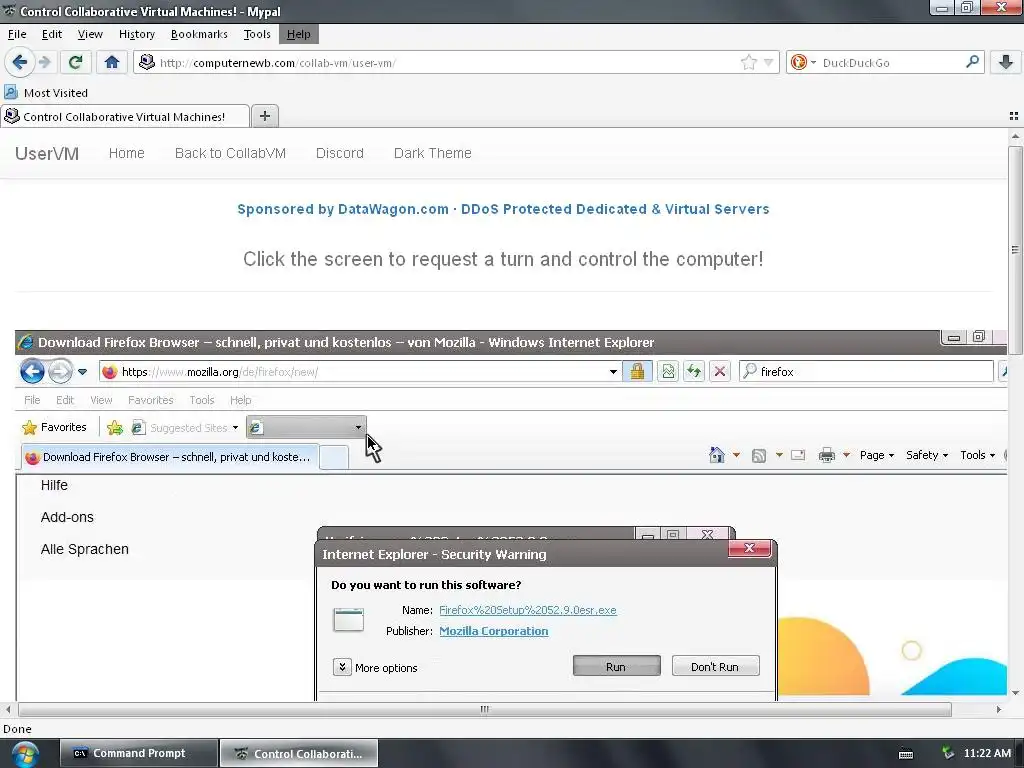Click Run in Security Warning dialog
This screenshot has width=1024, height=768.
[x=616, y=666]
